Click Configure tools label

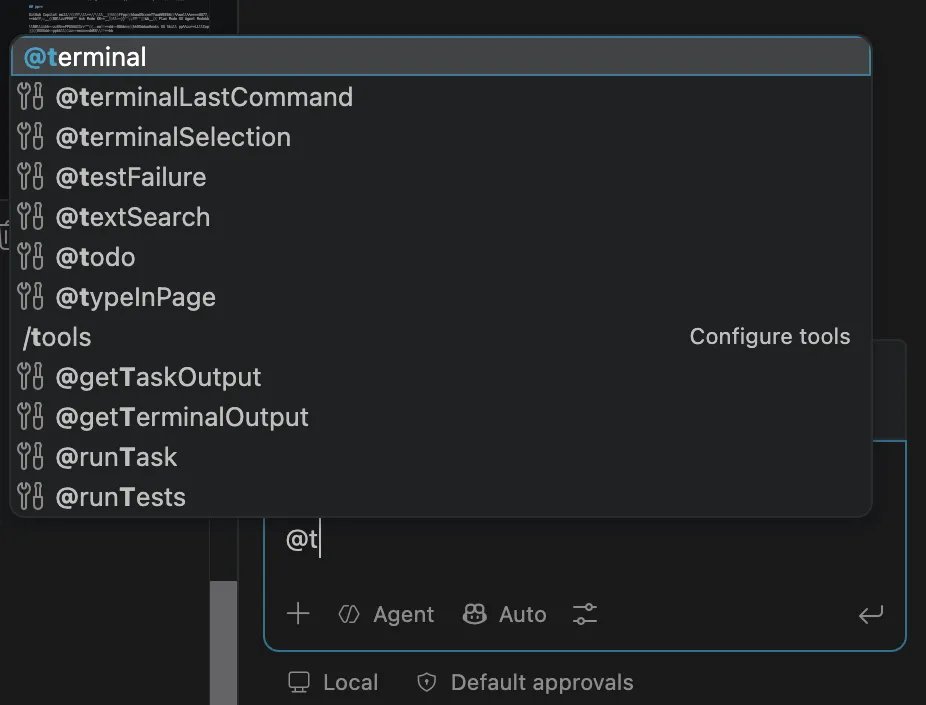tap(770, 337)
